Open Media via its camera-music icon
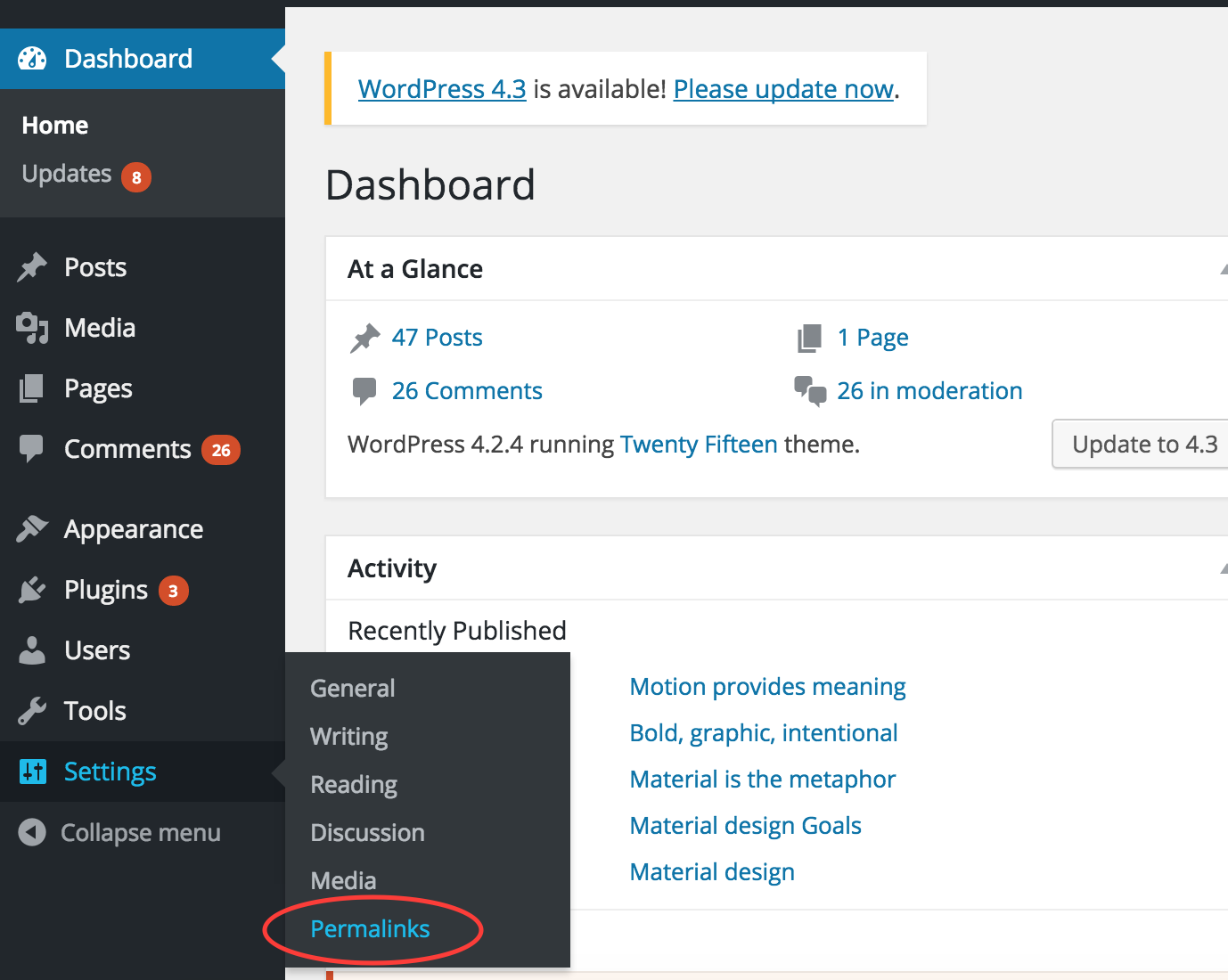The image size is (1228, 980). [x=32, y=328]
